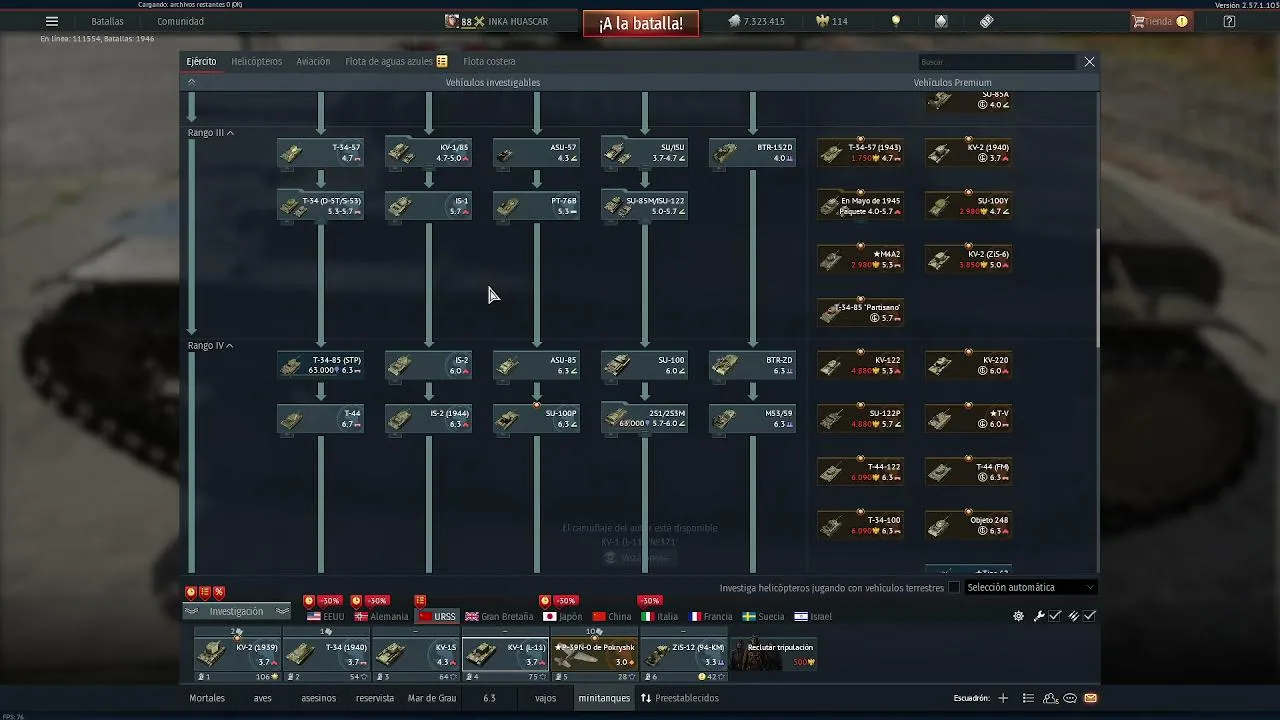Select the Mar de Grau preset
The width and height of the screenshot is (1280, 720).
click(432, 698)
